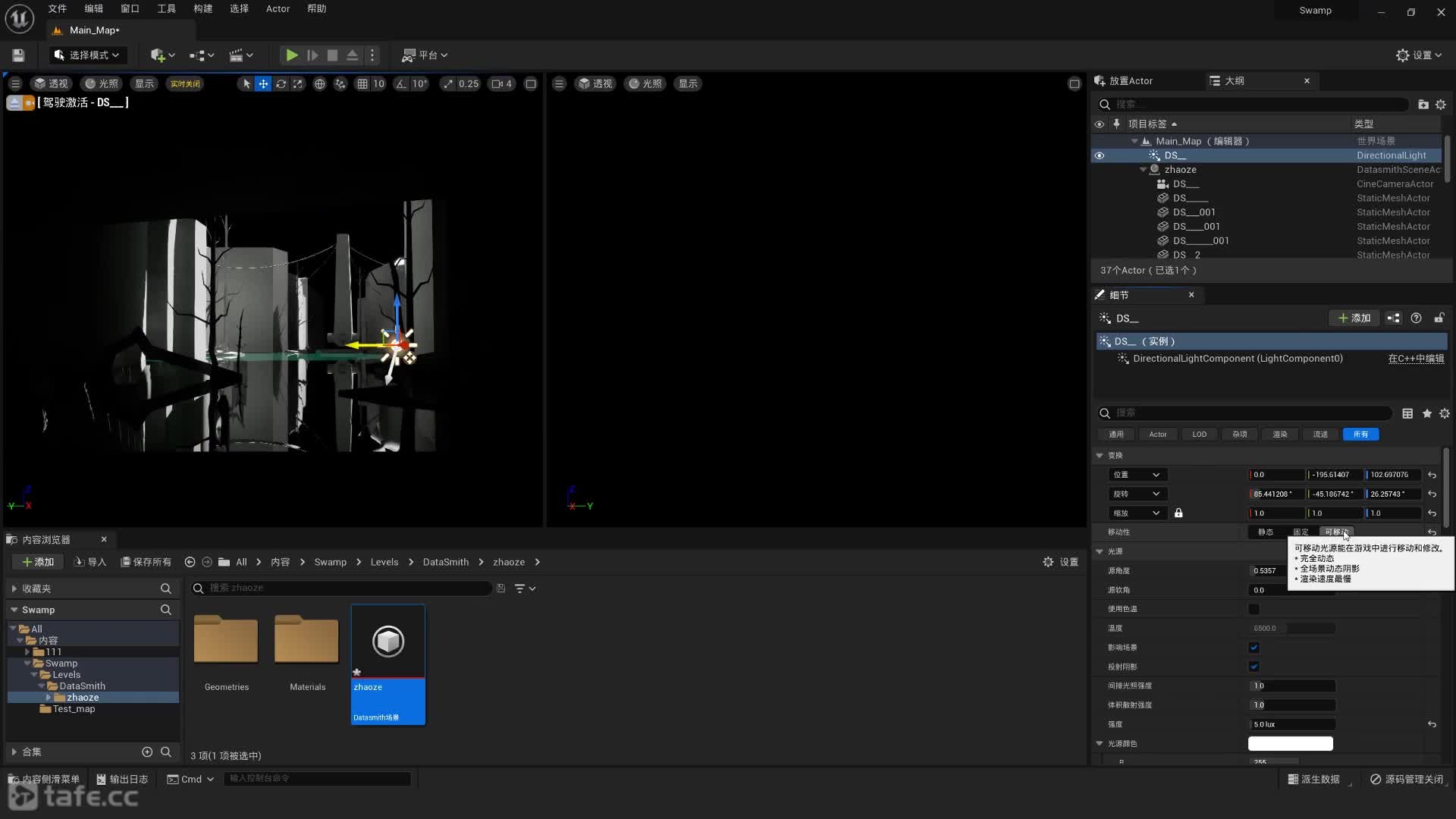Click the 保存所有 button in content browser
The width and height of the screenshot is (1456, 819).
point(146,562)
